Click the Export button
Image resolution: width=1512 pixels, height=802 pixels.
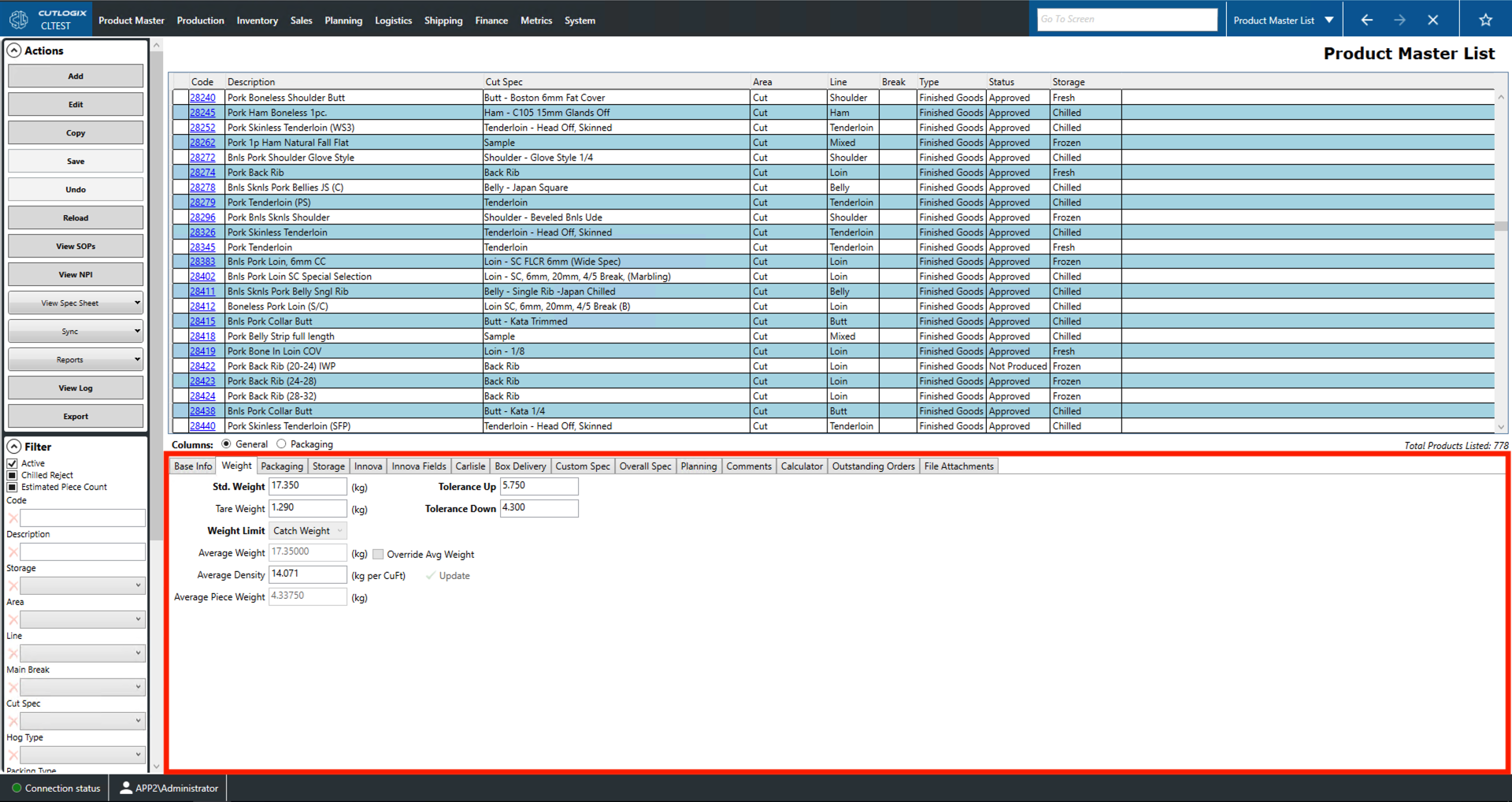pyautogui.click(x=75, y=415)
